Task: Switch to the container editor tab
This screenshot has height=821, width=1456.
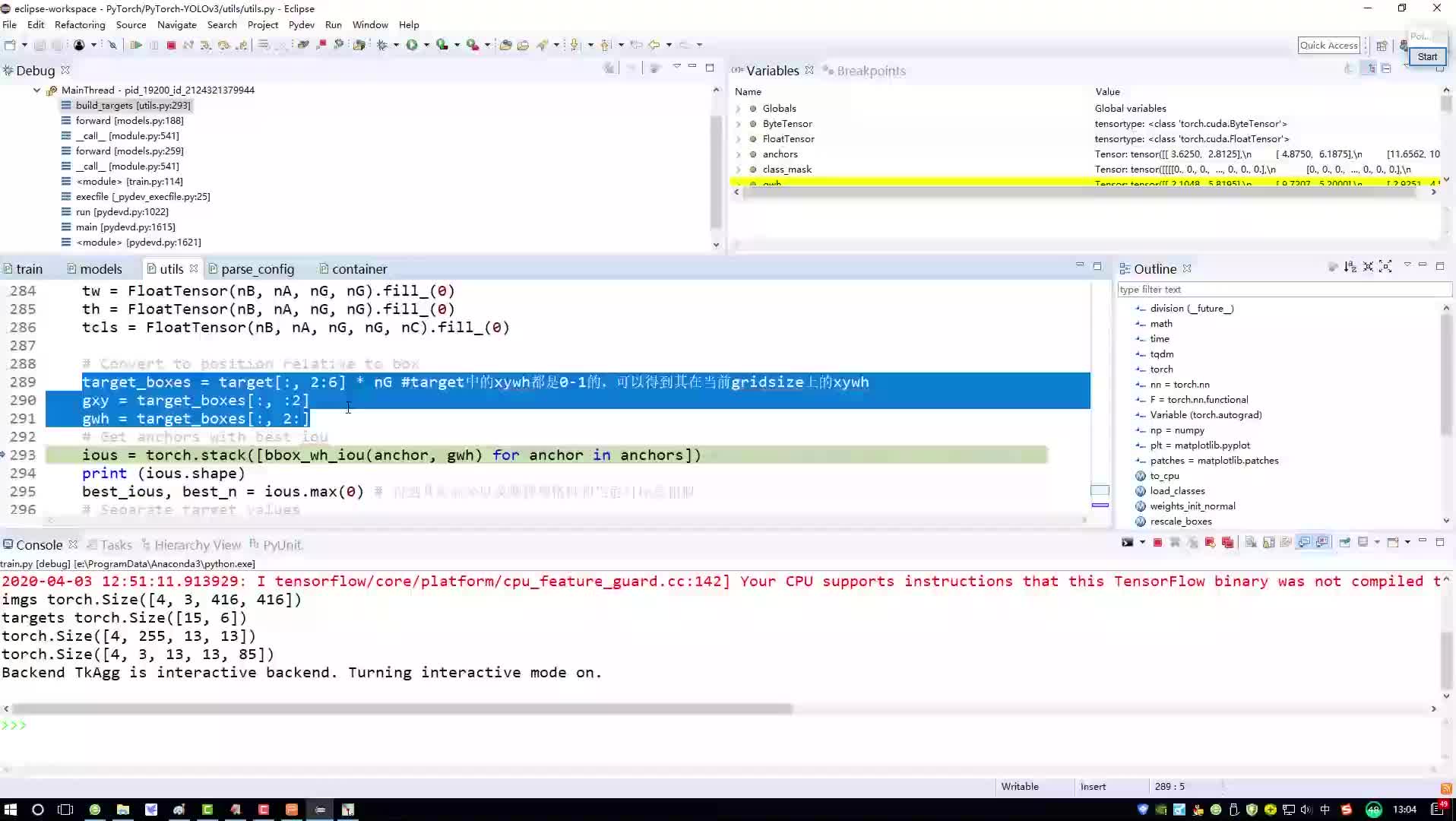Action: [x=353, y=269]
